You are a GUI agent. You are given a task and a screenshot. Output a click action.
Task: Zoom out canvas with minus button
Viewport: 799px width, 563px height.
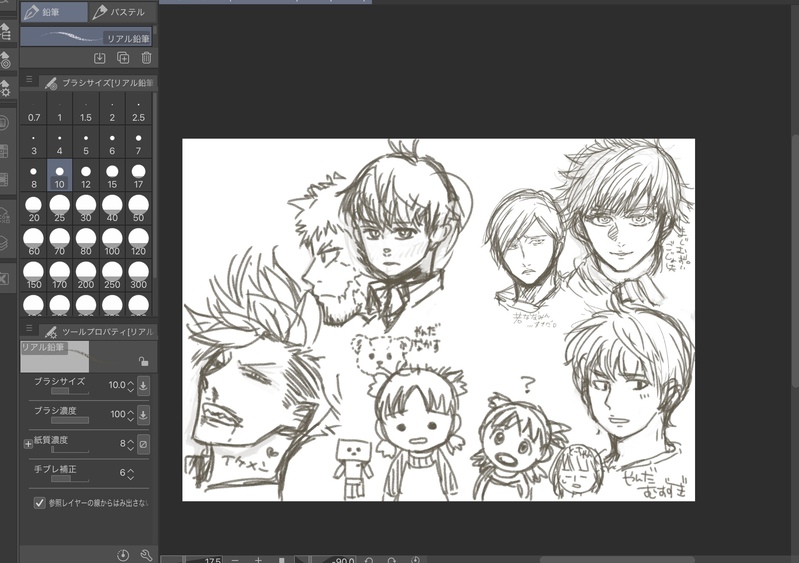tap(235, 559)
